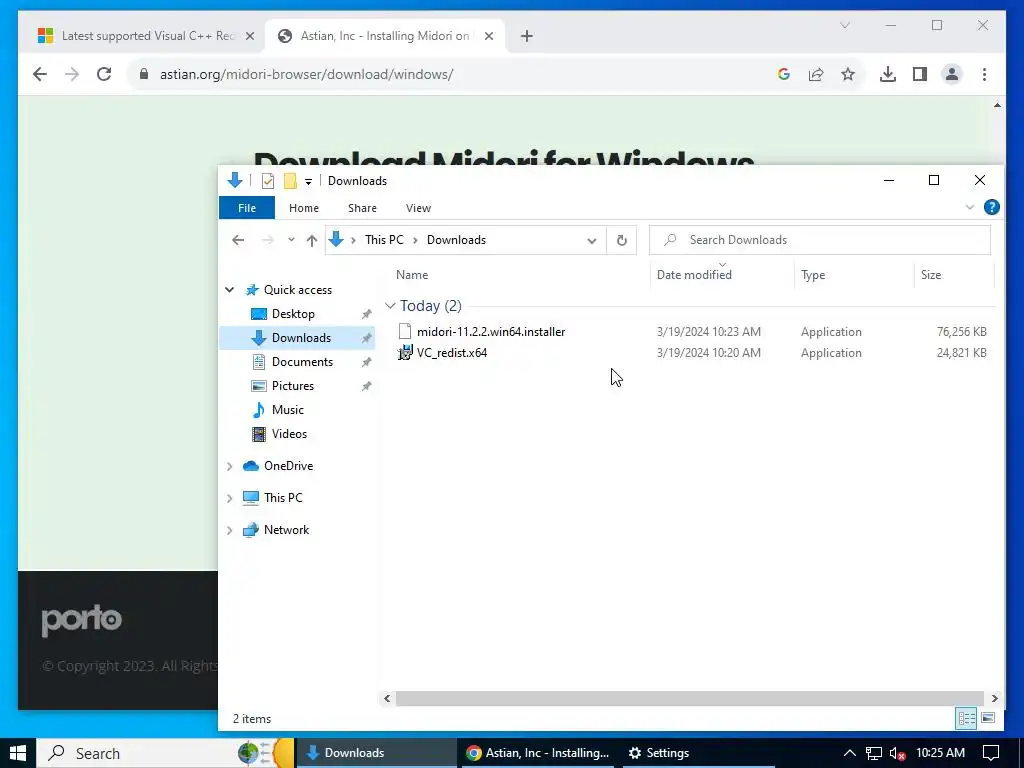
Task: Select midori-11.2.2.win64.installer file
Action: tap(491, 332)
